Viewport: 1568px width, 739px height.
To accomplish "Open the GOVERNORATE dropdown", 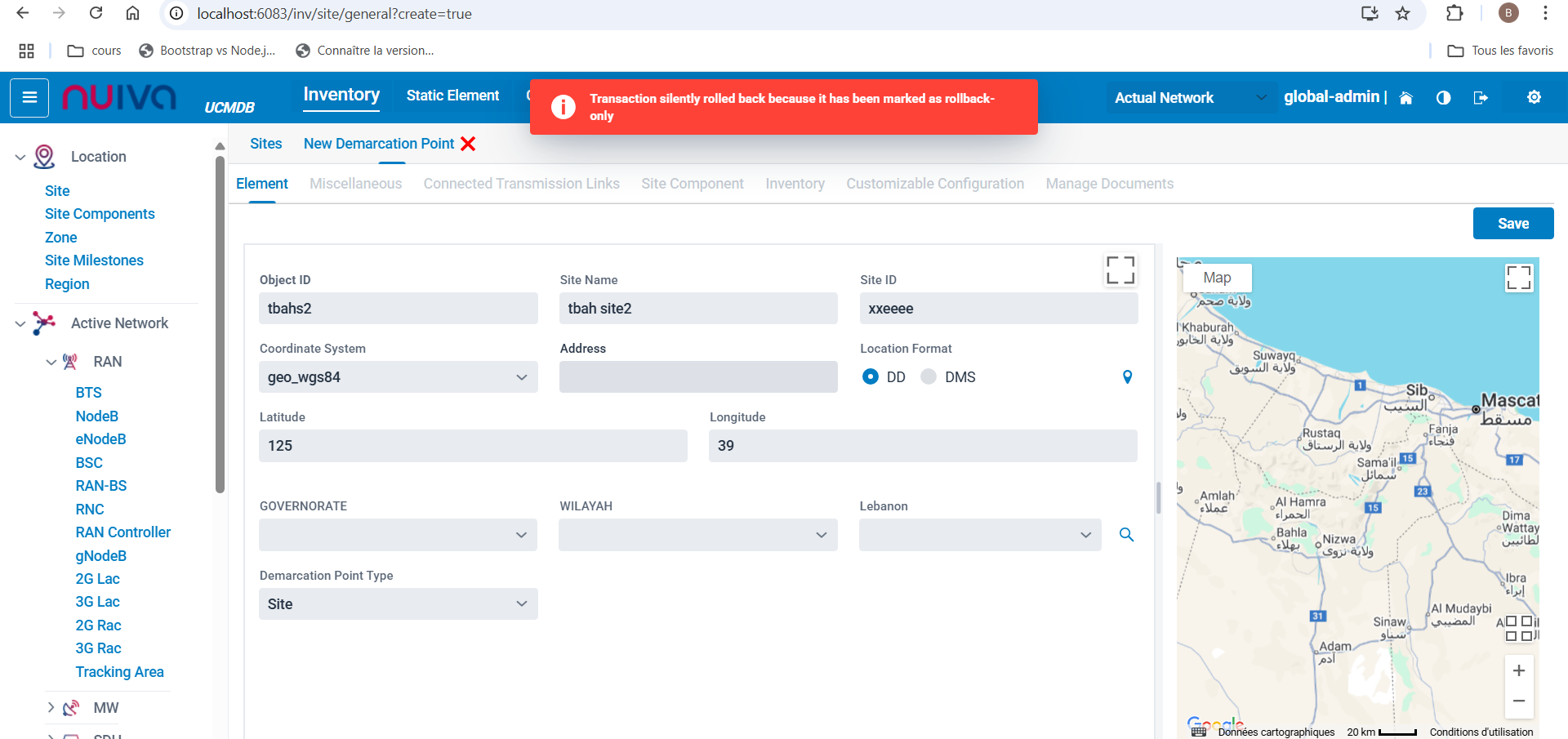I will tap(398, 535).
